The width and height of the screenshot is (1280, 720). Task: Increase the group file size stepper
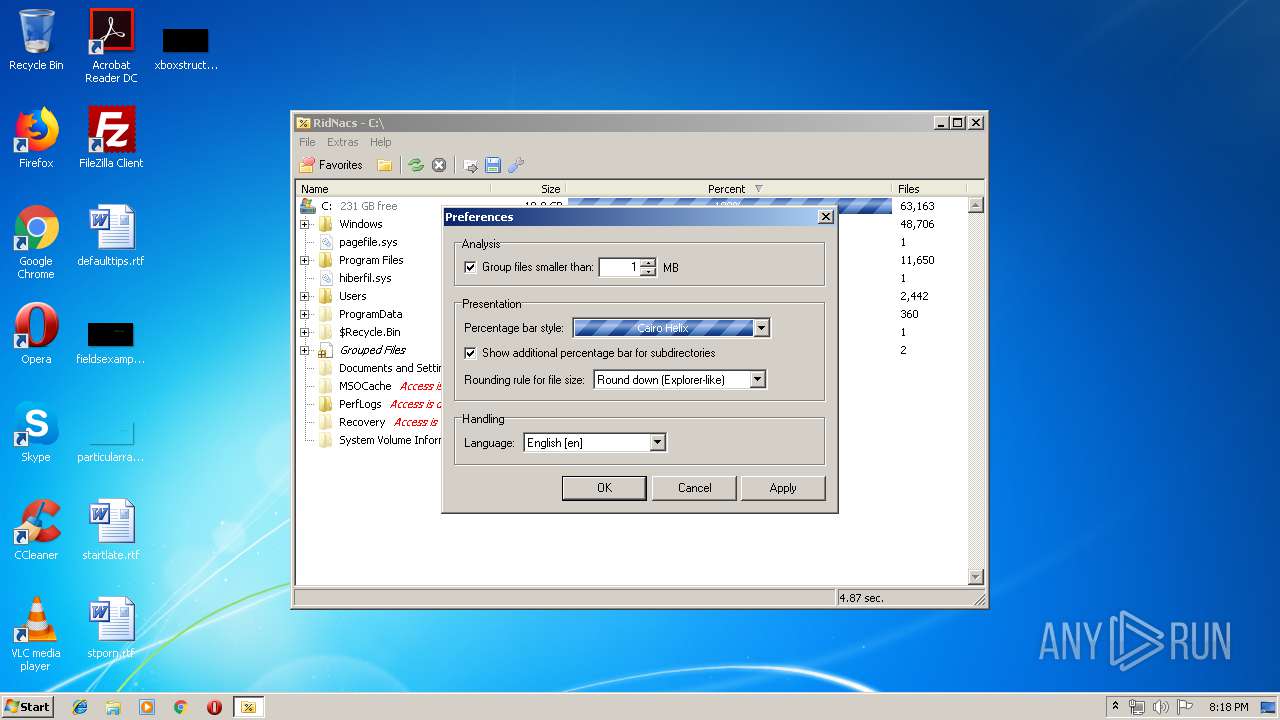(x=648, y=263)
